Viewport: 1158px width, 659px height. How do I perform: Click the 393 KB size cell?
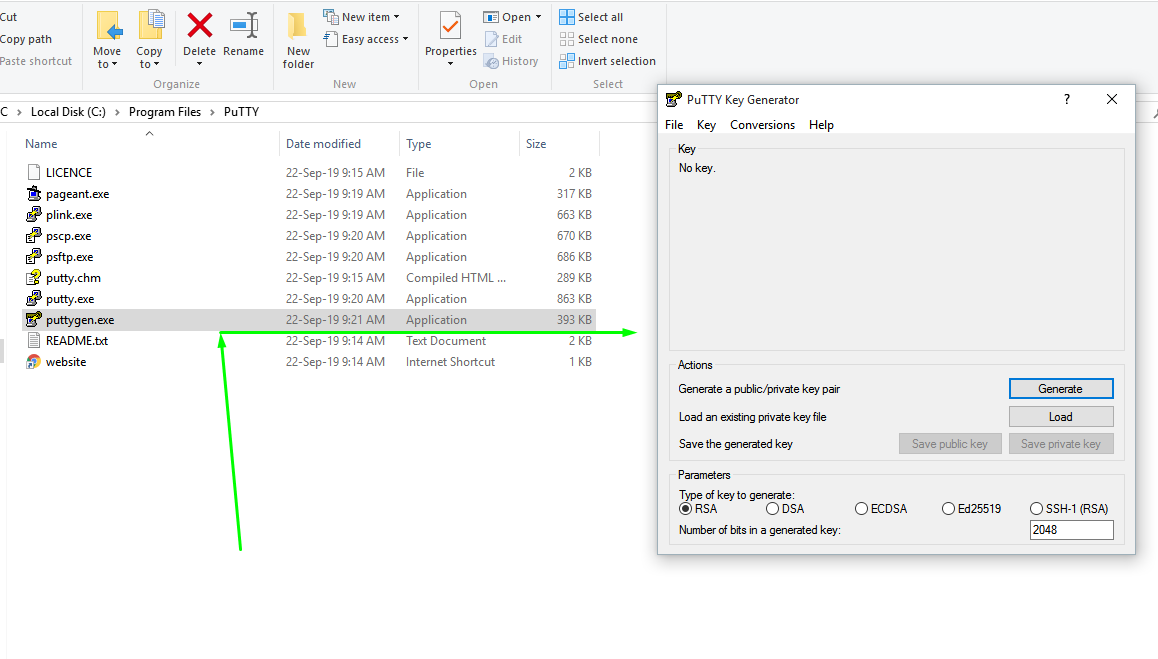575,320
